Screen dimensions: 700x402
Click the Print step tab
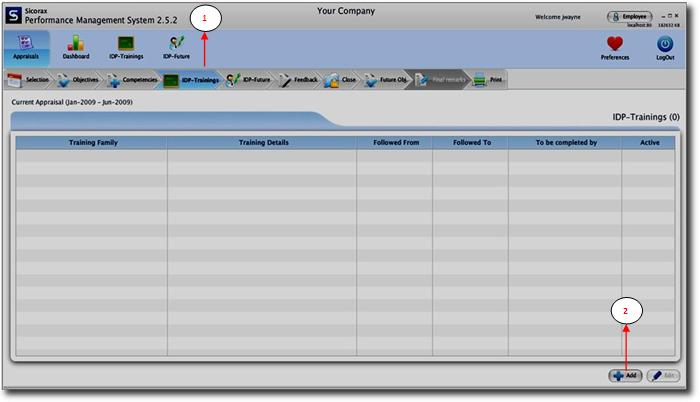click(x=490, y=80)
